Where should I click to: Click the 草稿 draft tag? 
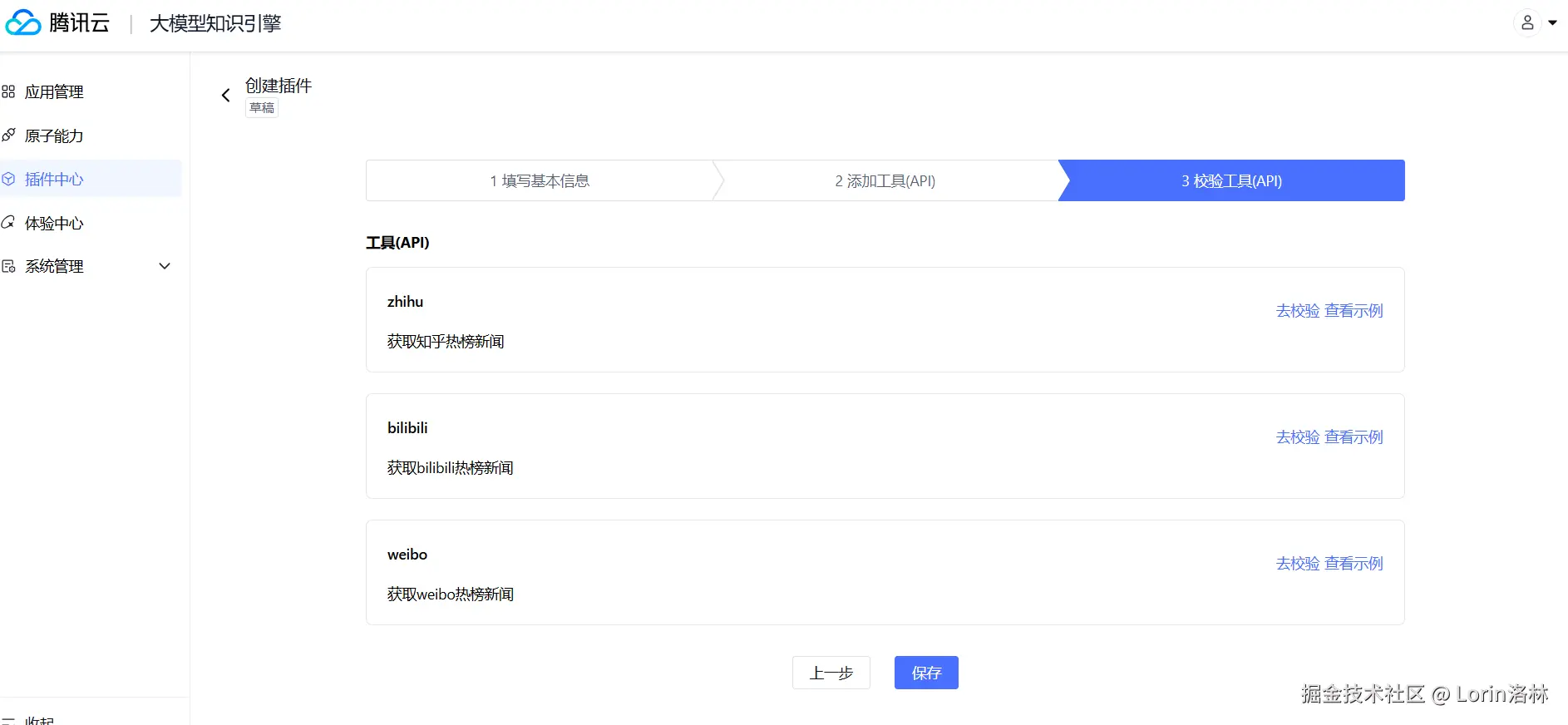click(x=262, y=108)
